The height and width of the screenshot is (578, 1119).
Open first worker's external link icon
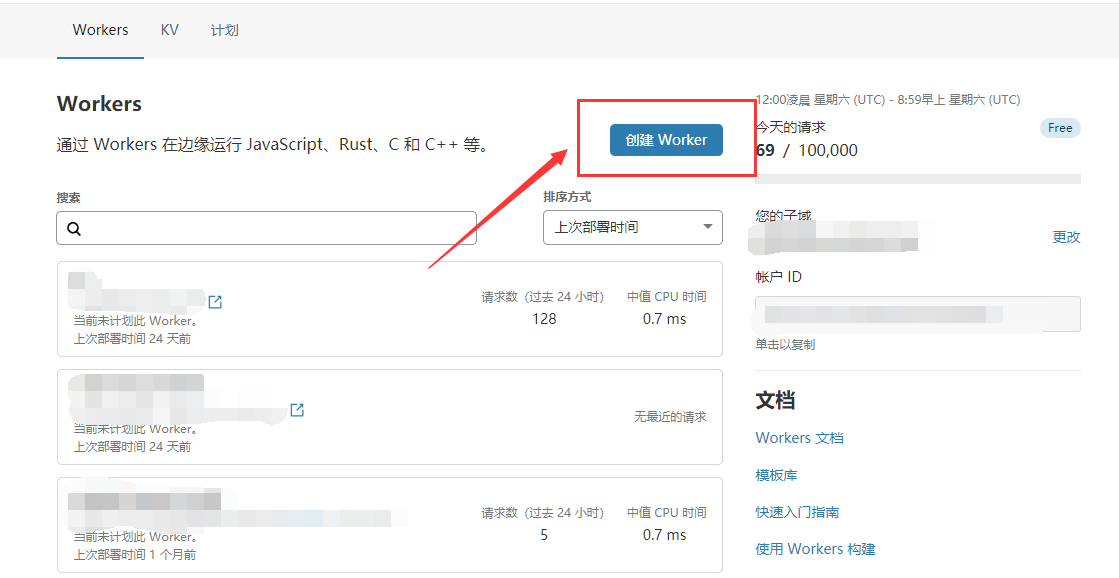tap(215, 302)
